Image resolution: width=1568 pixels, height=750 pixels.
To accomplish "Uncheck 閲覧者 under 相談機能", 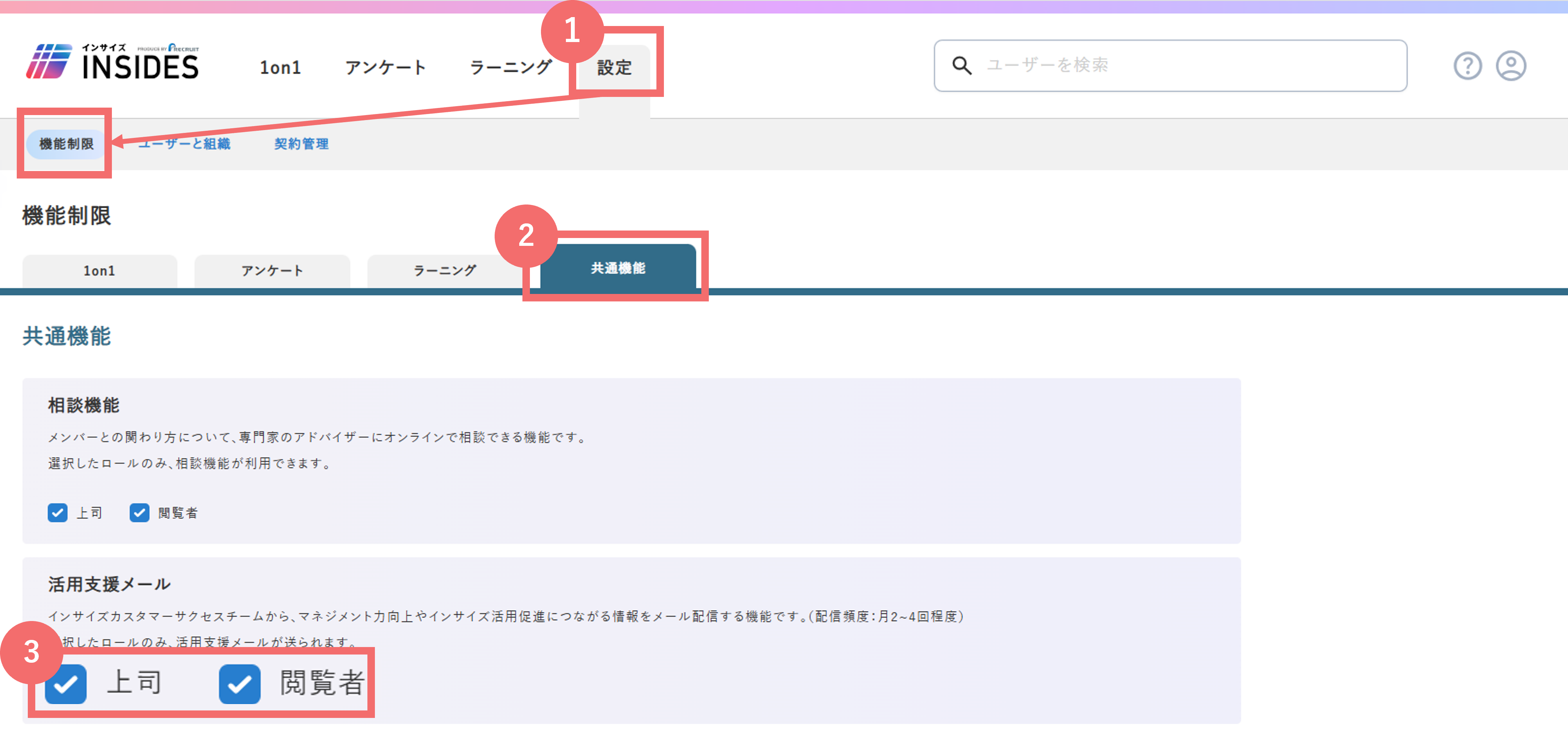I will click(x=139, y=513).
